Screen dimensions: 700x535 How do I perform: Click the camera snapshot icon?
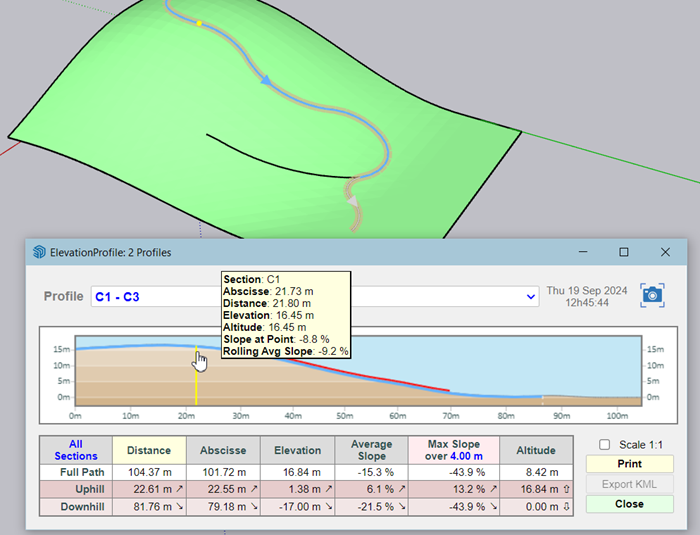click(652, 294)
